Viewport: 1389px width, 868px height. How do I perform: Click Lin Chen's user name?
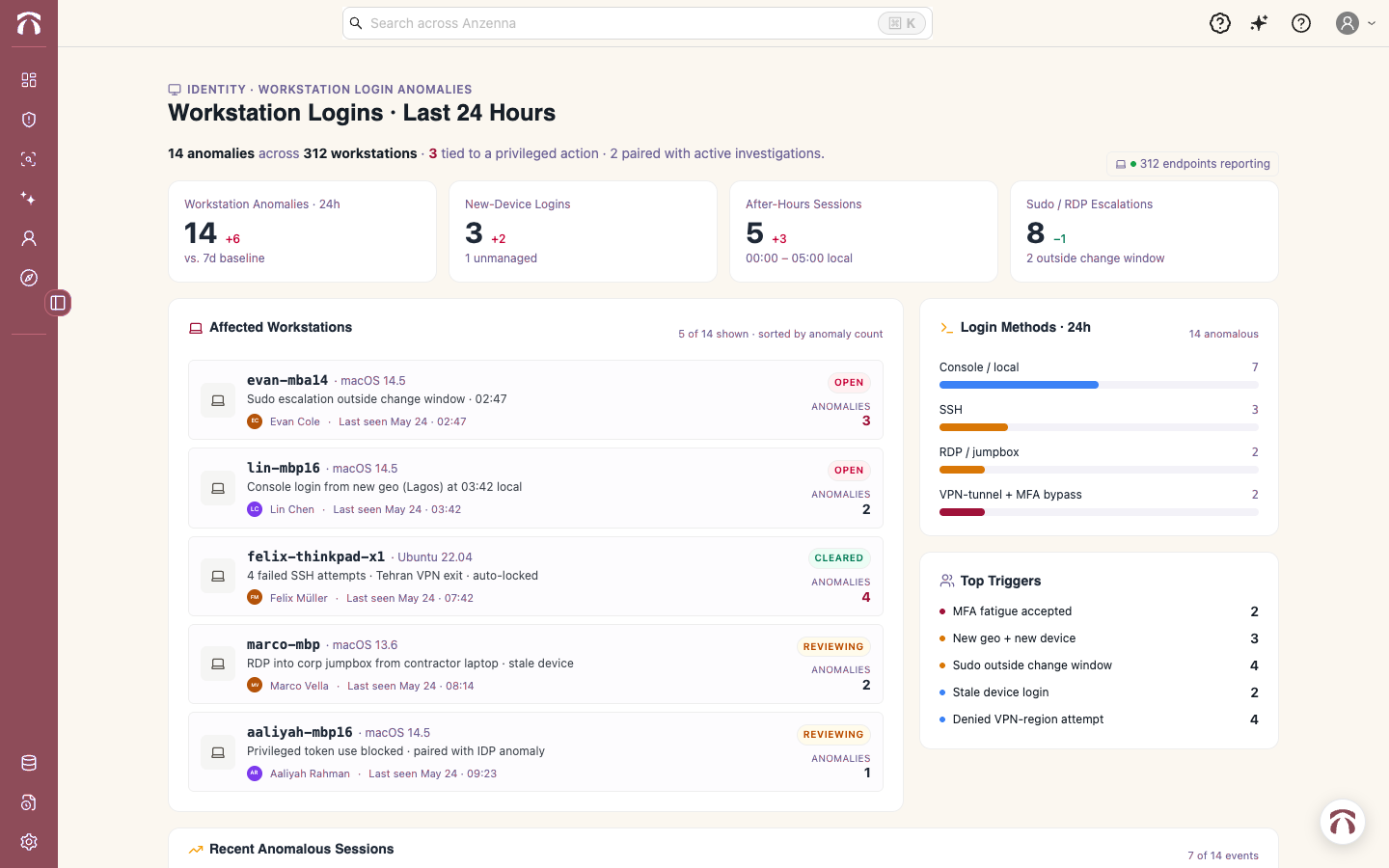292,509
